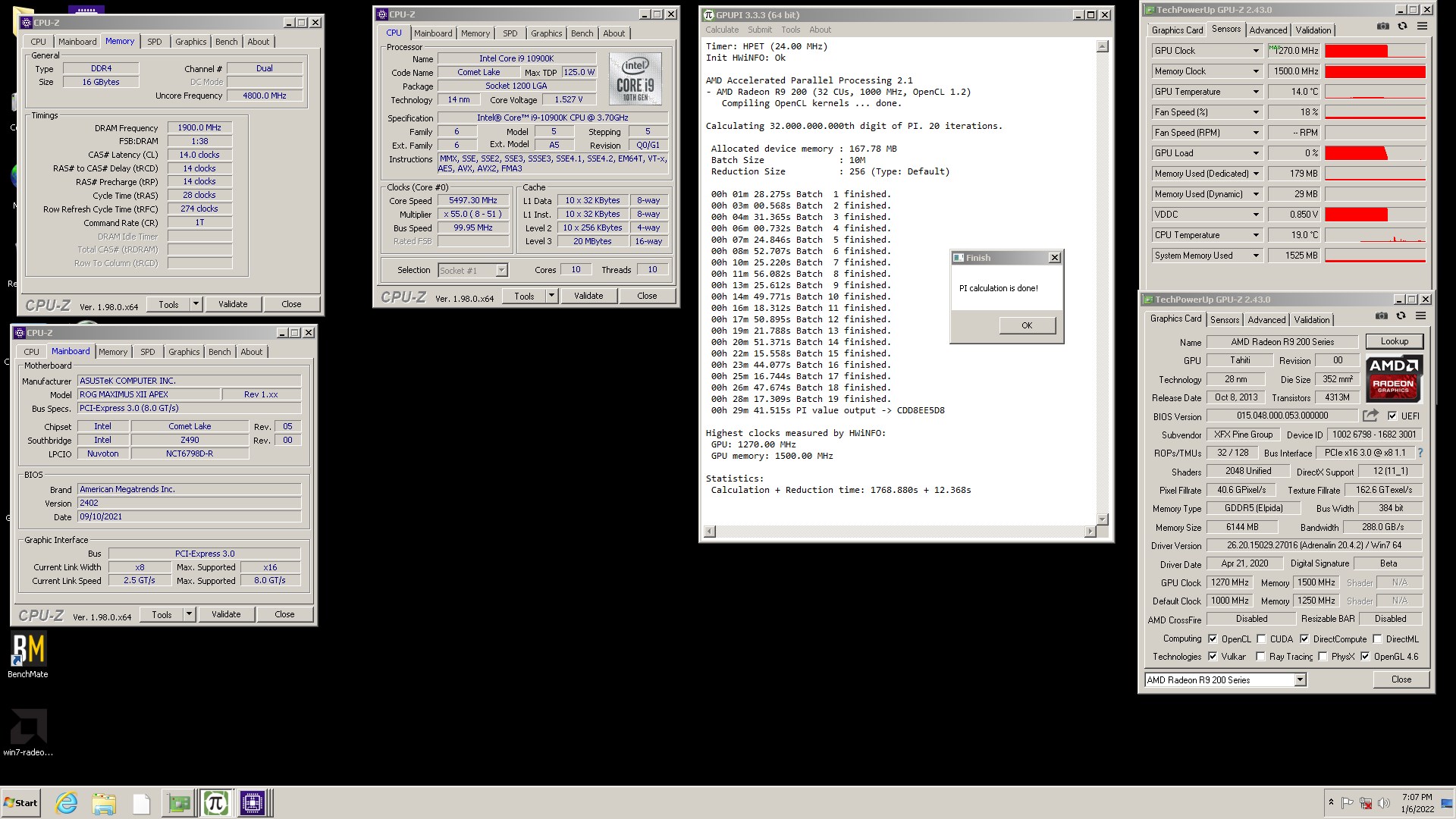The height and width of the screenshot is (819, 1456).
Task: Toggle the CUDA checkbox
Action: click(x=1261, y=639)
